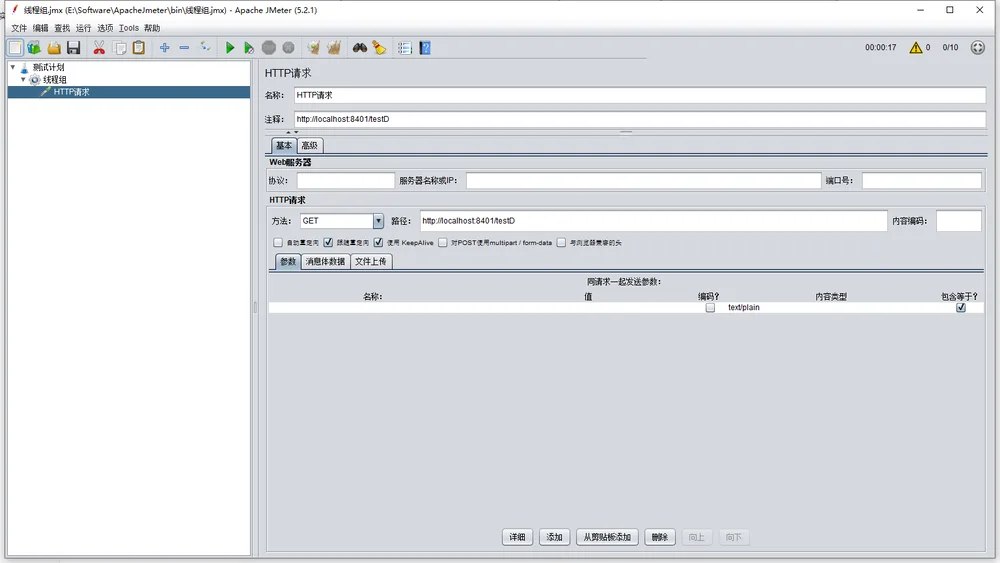Click the 添加 button
The width and height of the screenshot is (1000, 563).
pos(554,537)
